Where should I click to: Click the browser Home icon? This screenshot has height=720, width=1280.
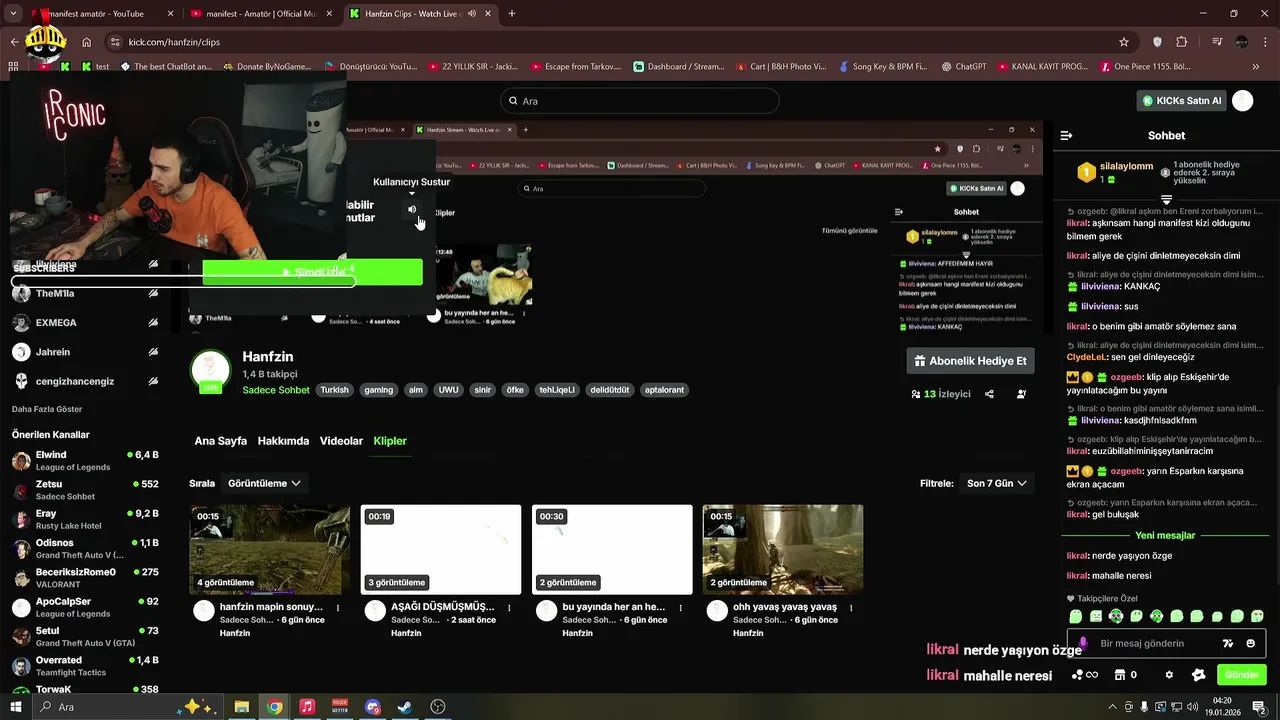87,42
